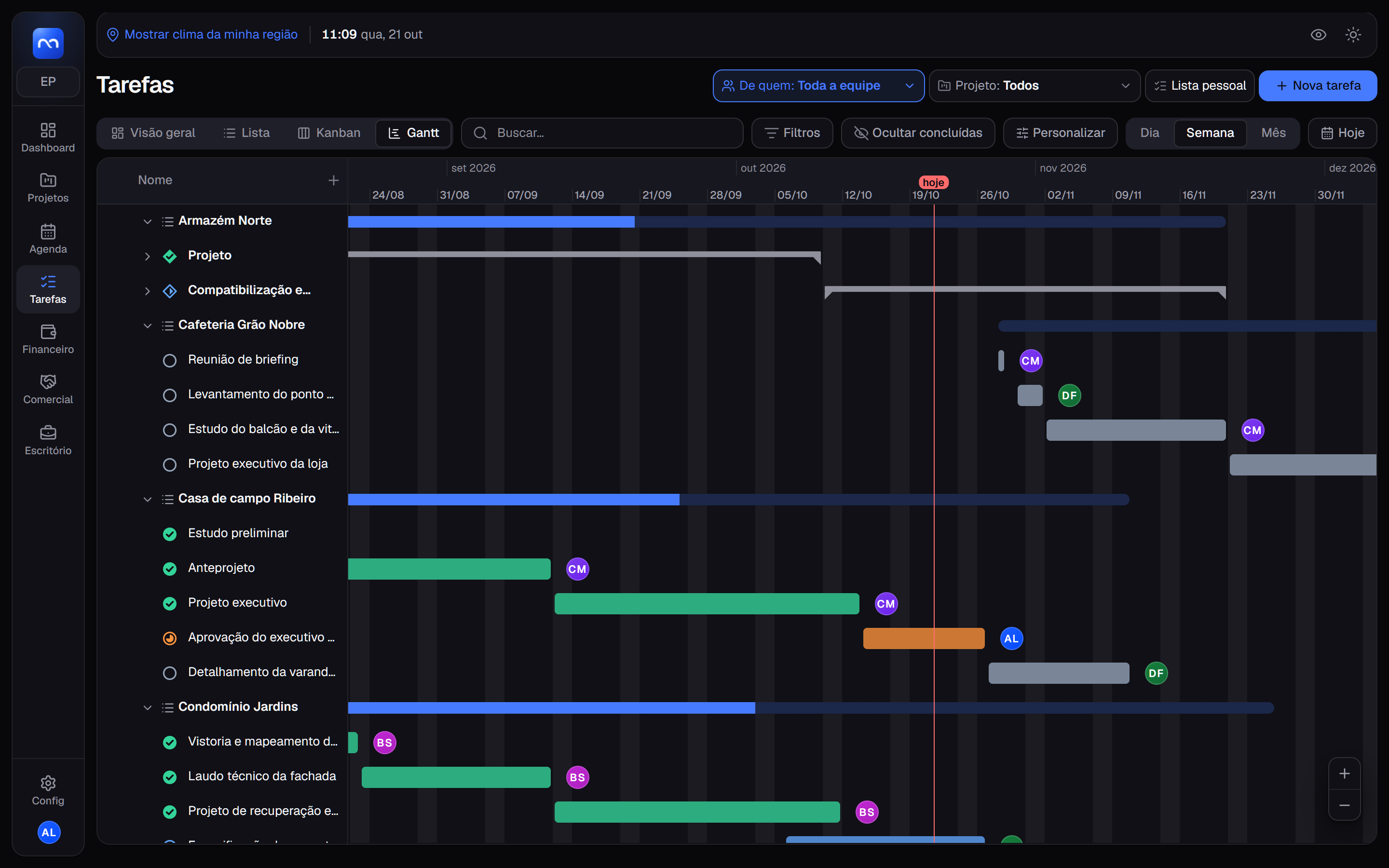Viewport: 1389px width, 868px height.
Task: Click in the Buscar search field
Action: [x=602, y=133]
